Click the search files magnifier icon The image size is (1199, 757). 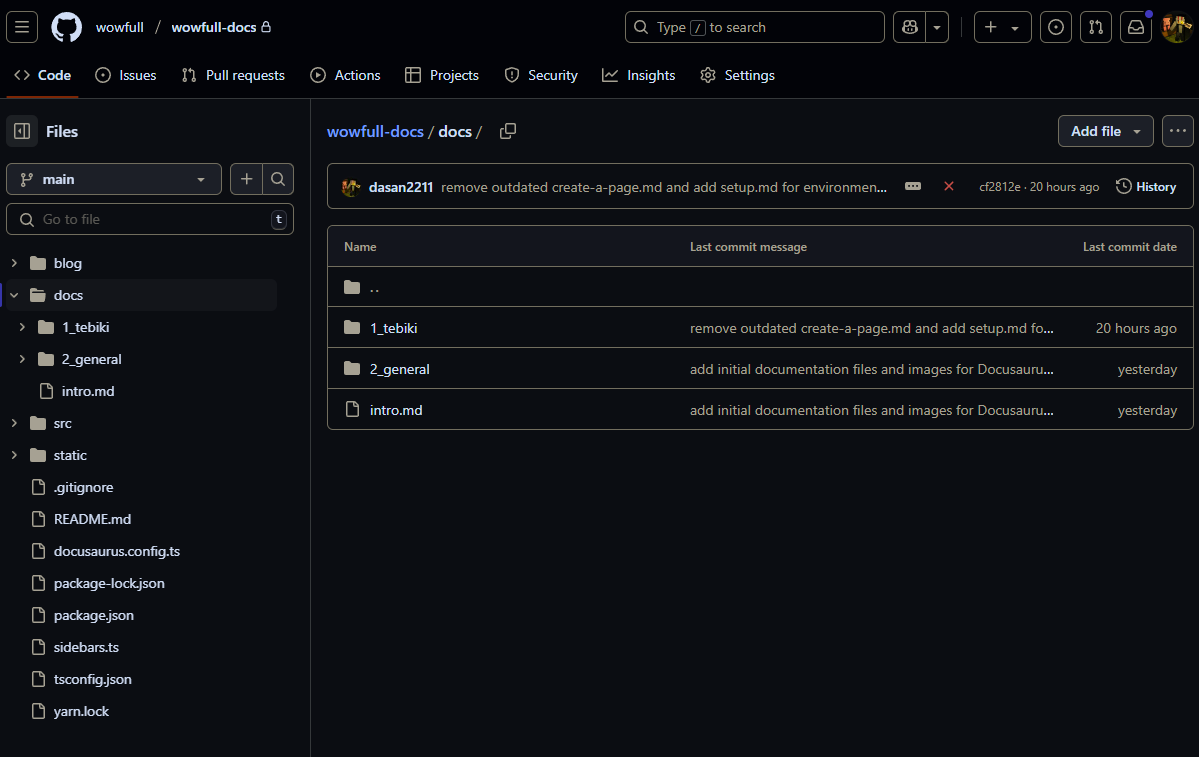tap(278, 179)
